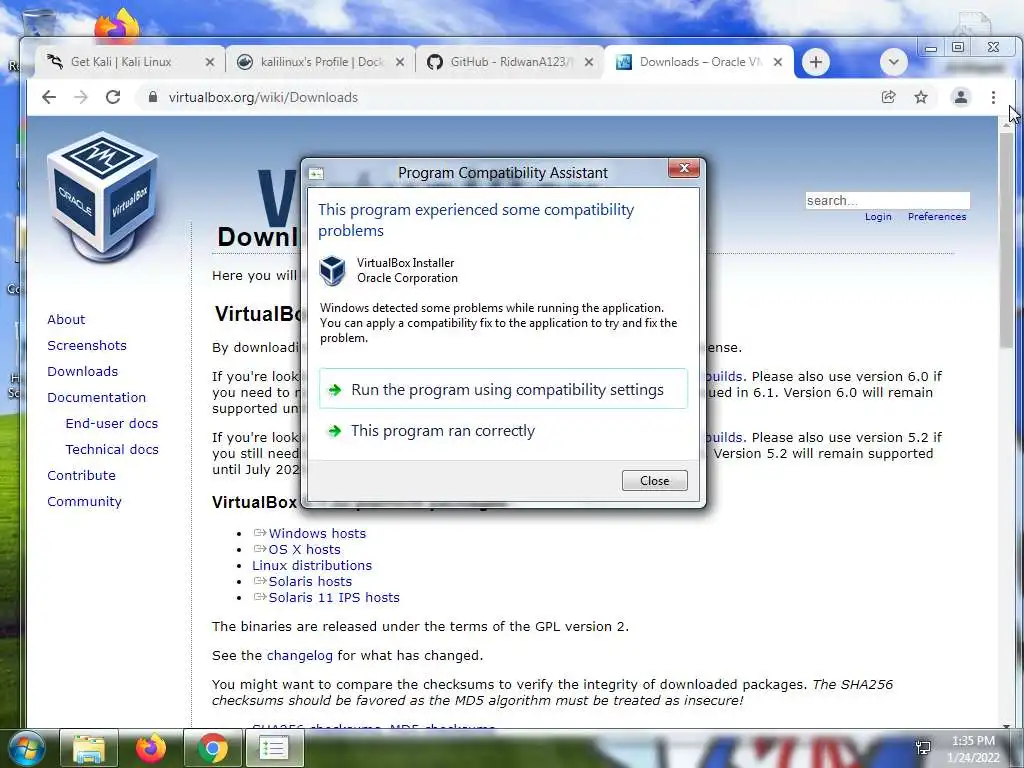Image resolution: width=1024 pixels, height=768 pixels.
Task: Open Chrome's three-dot menu
Action: [x=993, y=97]
